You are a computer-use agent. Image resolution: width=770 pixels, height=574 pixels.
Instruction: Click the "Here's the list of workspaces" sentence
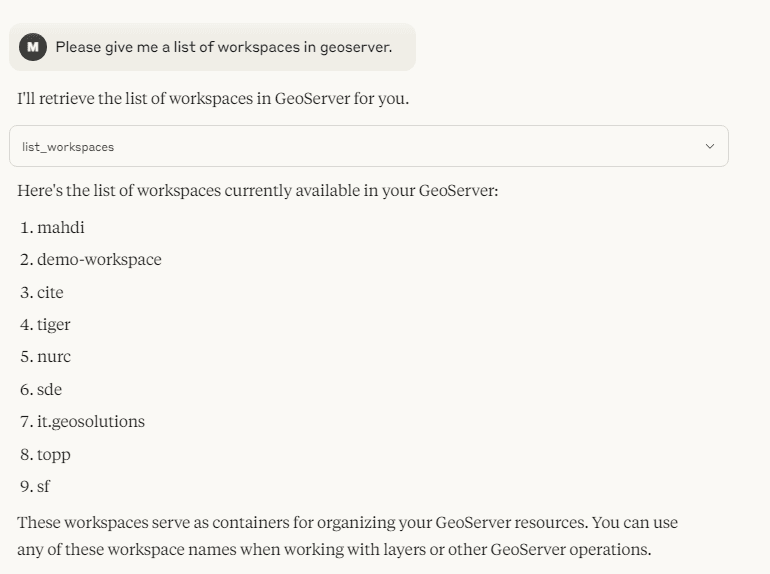click(x=258, y=191)
